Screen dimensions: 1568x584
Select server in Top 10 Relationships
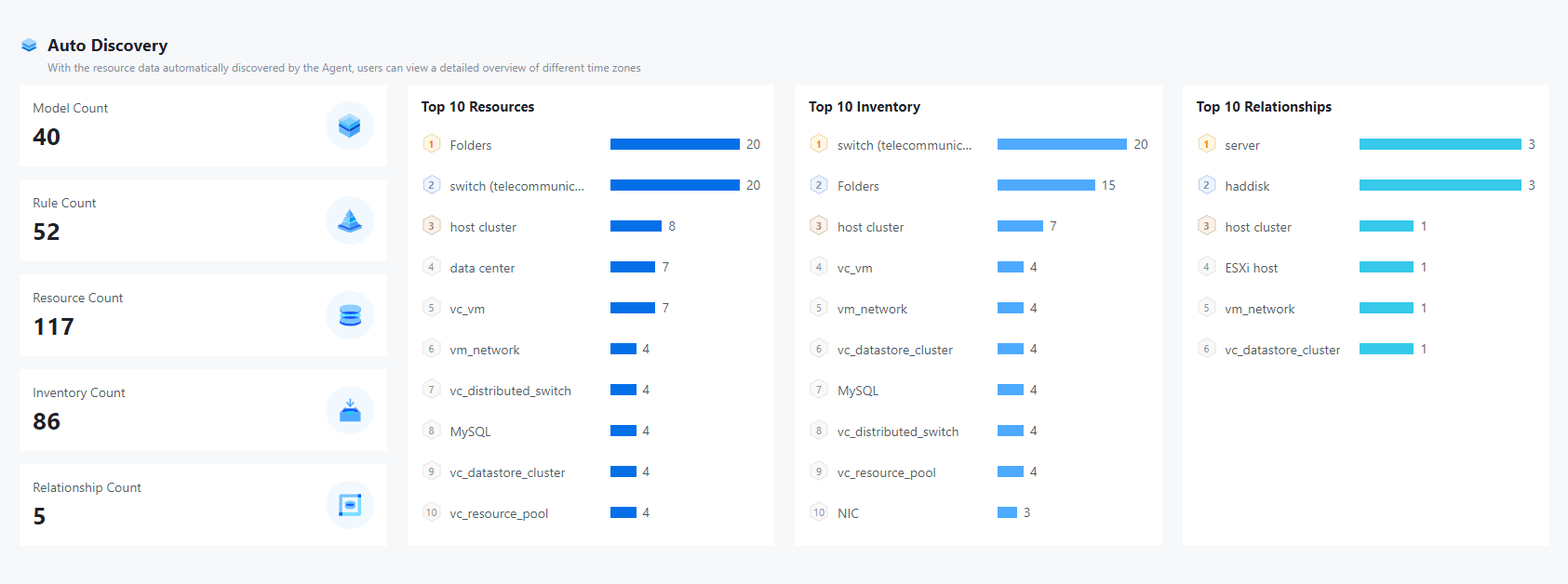pos(1242,145)
